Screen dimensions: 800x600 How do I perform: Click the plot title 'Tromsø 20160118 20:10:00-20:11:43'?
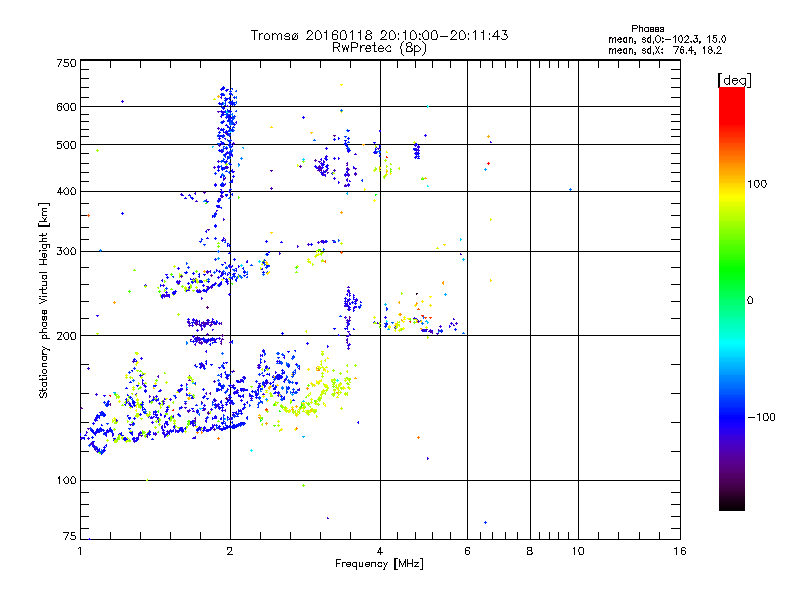(x=379, y=35)
